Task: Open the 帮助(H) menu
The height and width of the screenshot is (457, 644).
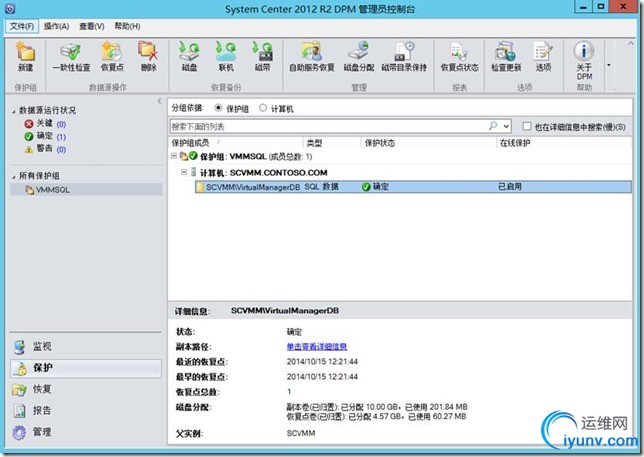Action: [x=127, y=26]
